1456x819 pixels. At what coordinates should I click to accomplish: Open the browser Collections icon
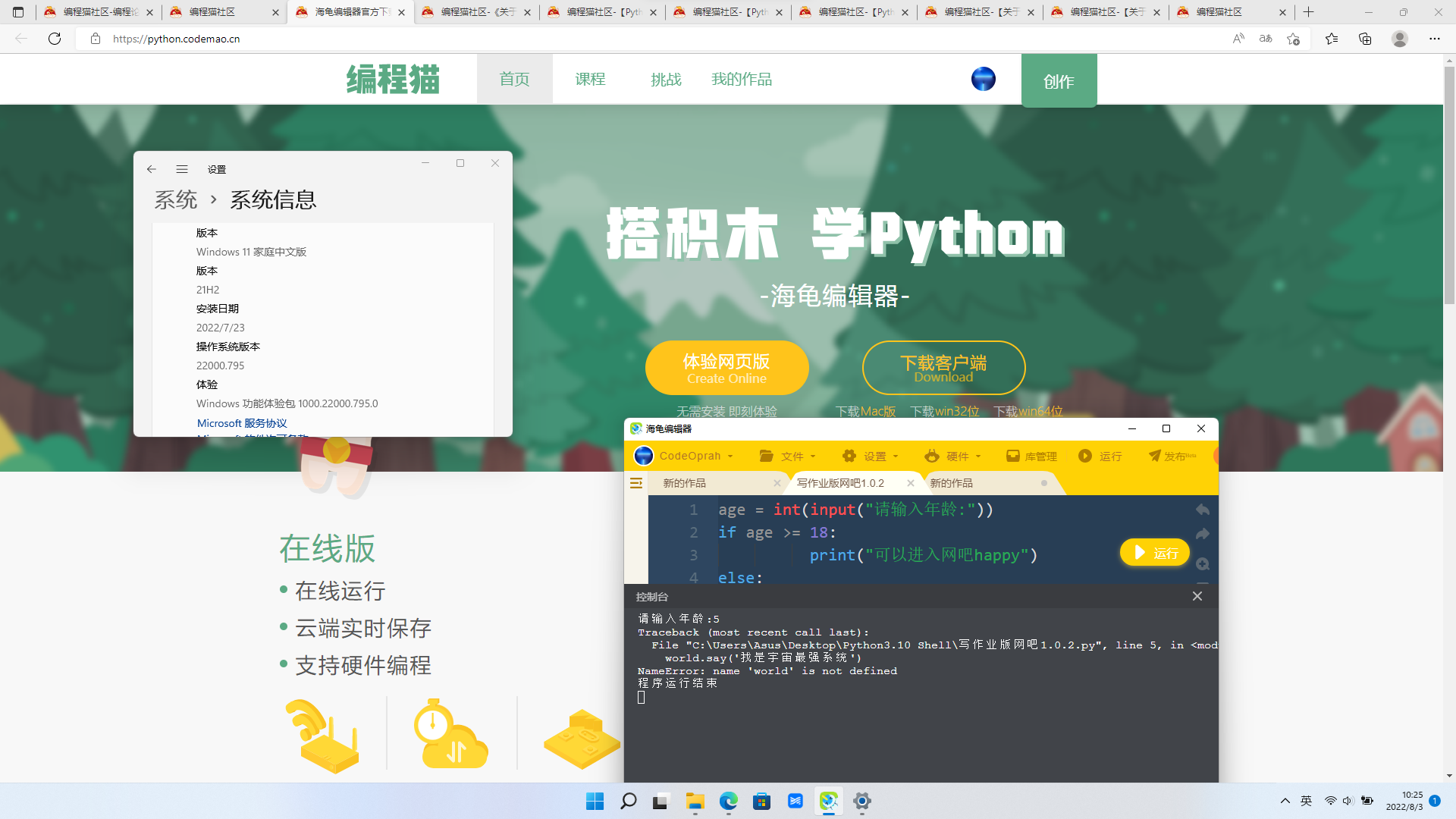pos(1365,39)
